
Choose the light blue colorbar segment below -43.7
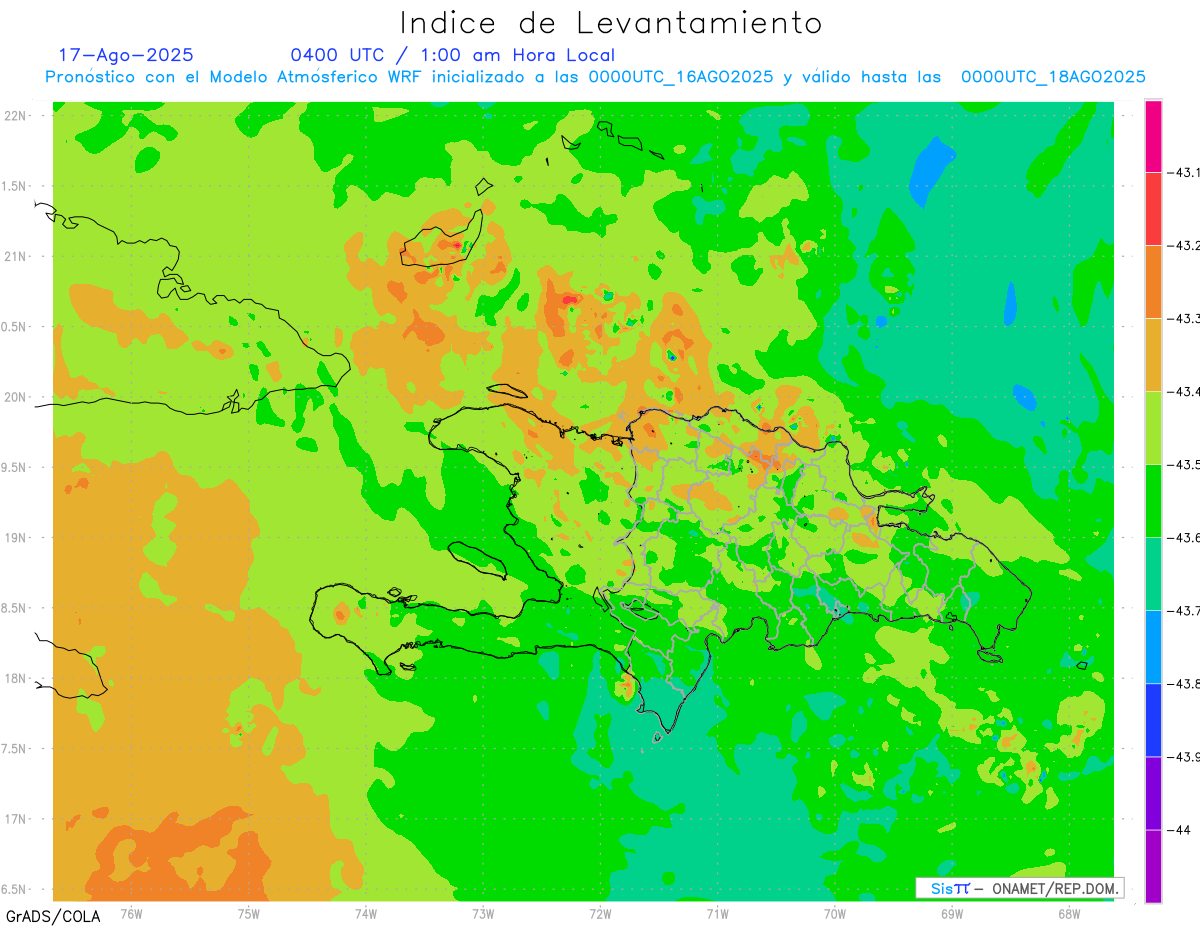[x=1153, y=647]
